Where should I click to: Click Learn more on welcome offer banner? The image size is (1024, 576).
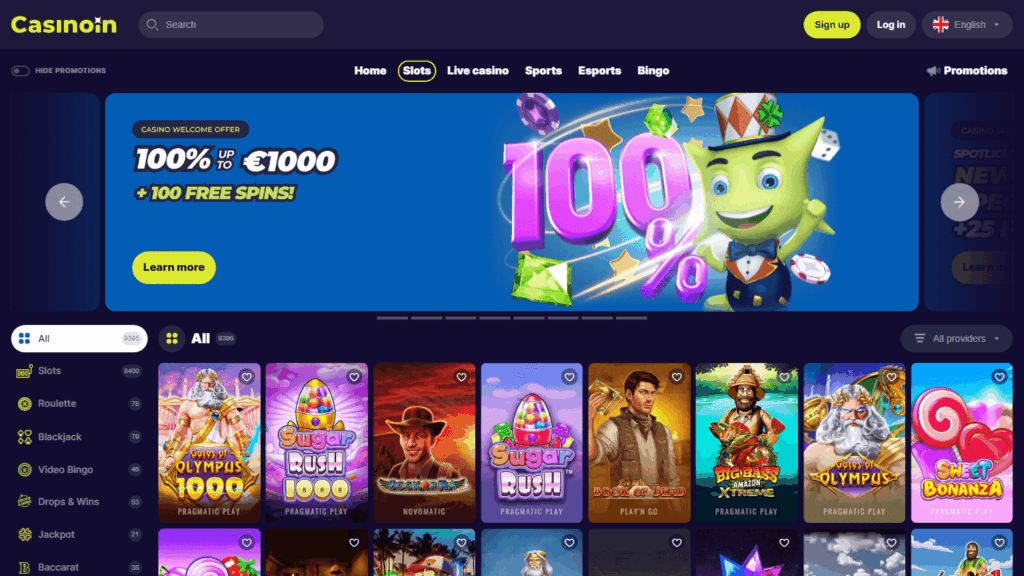pyautogui.click(x=174, y=267)
